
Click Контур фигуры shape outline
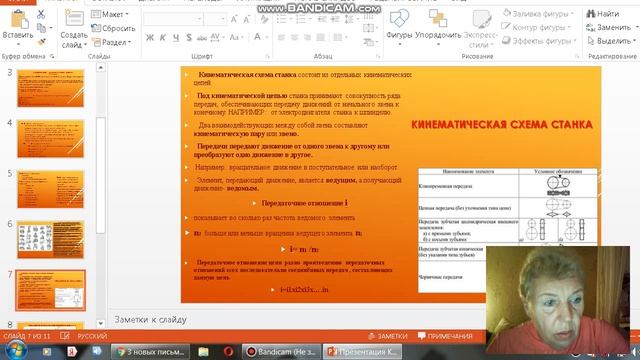[x=536, y=27]
